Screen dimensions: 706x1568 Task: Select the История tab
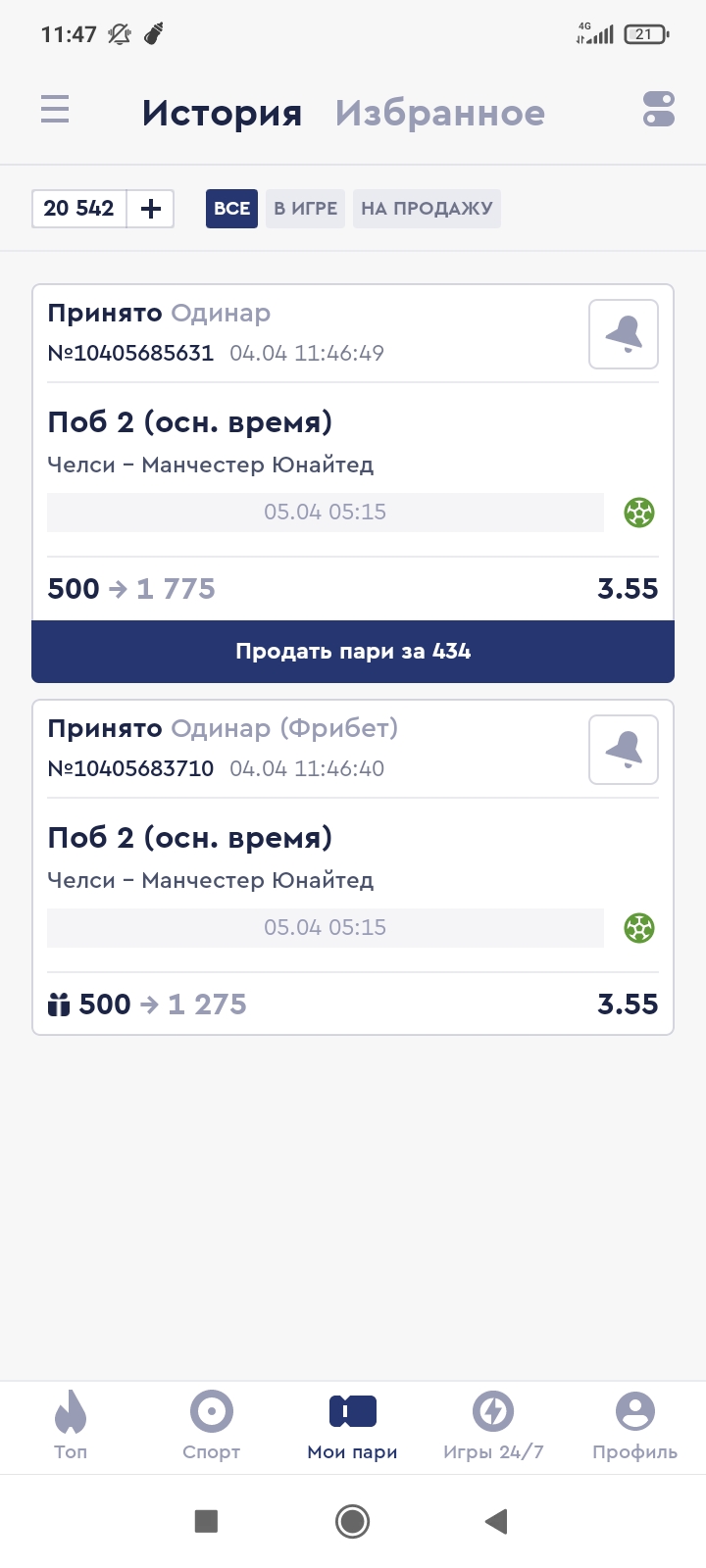click(223, 114)
